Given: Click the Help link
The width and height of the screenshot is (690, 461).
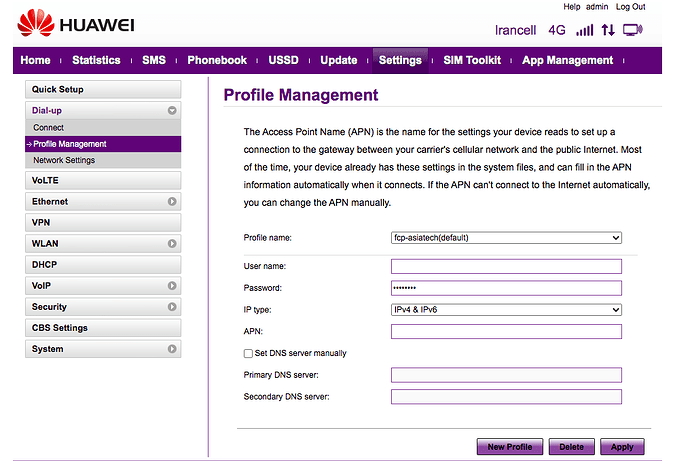Looking at the screenshot, I should pos(572,7).
